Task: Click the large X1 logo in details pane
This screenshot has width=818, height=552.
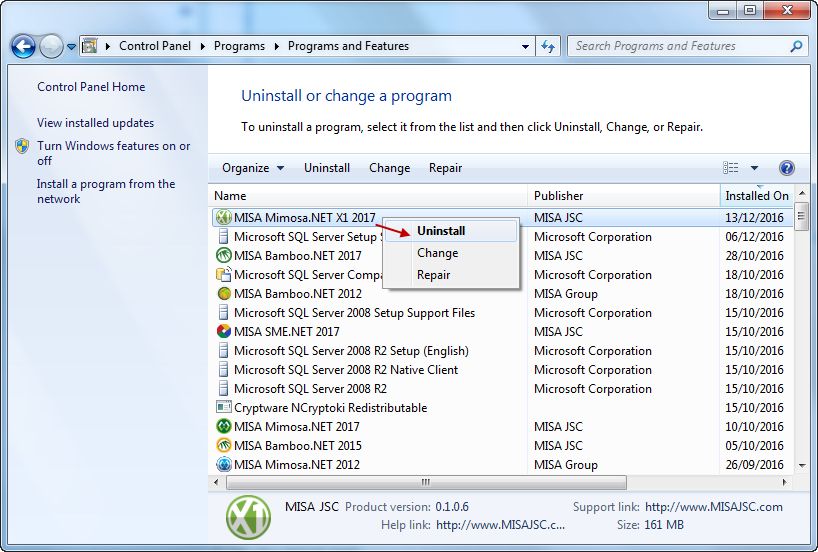Action: 249,517
